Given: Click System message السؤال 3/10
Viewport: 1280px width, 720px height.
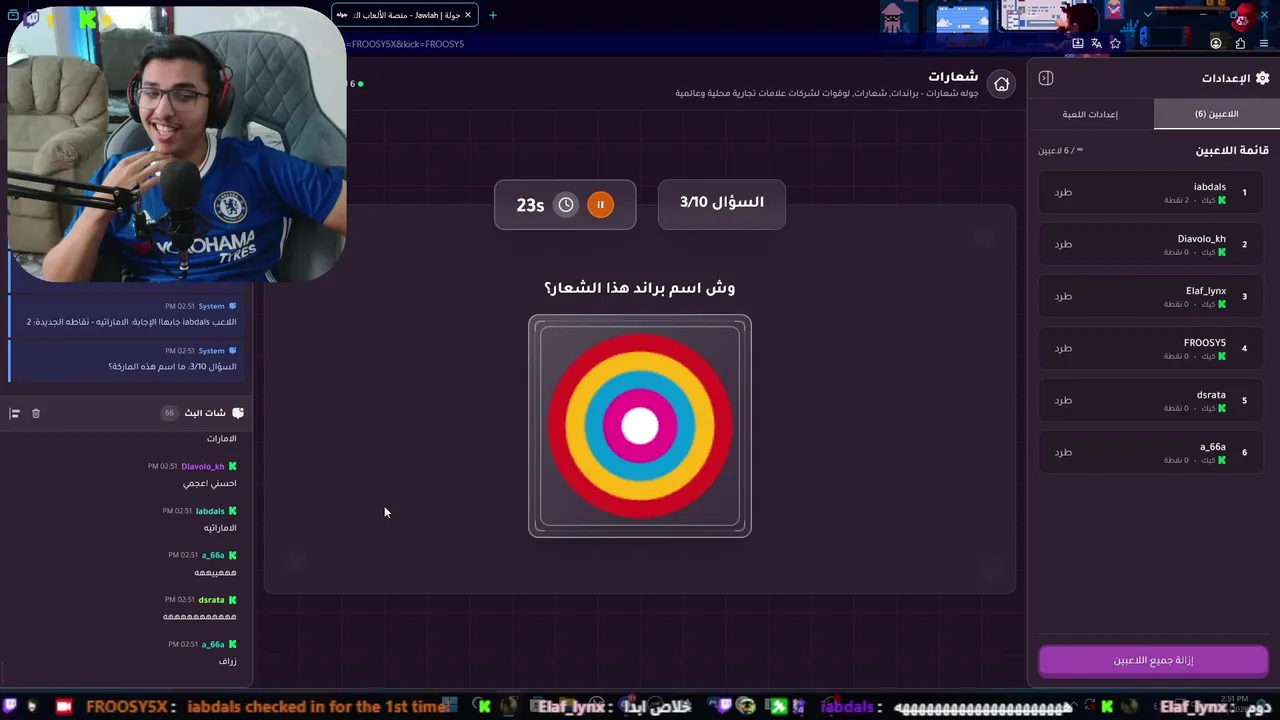Looking at the screenshot, I should coord(128,359).
